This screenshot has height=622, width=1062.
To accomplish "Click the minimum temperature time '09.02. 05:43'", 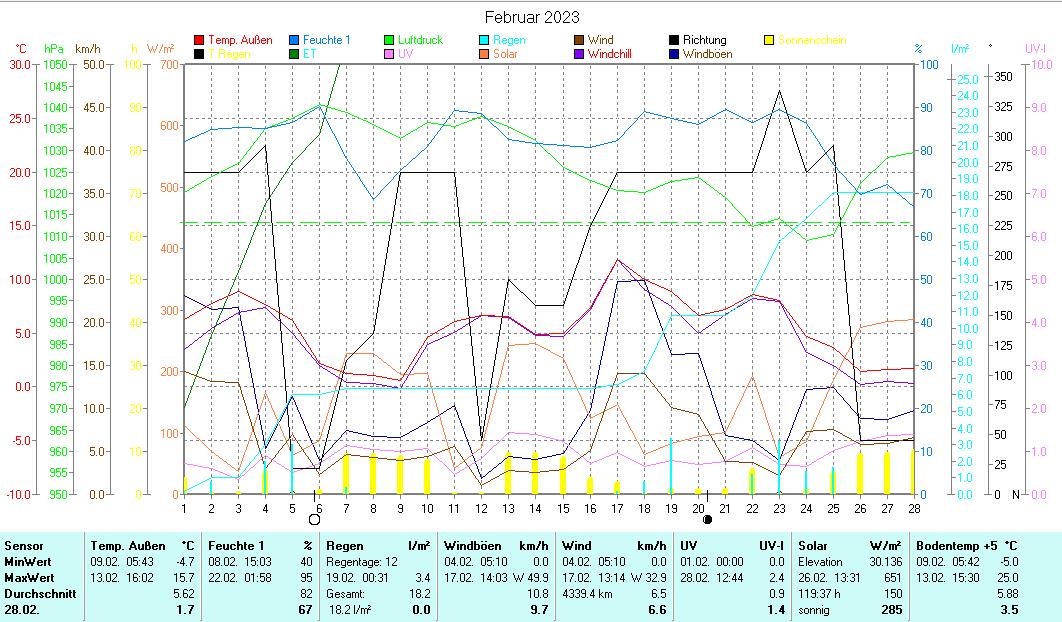I will (x=122, y=562).
